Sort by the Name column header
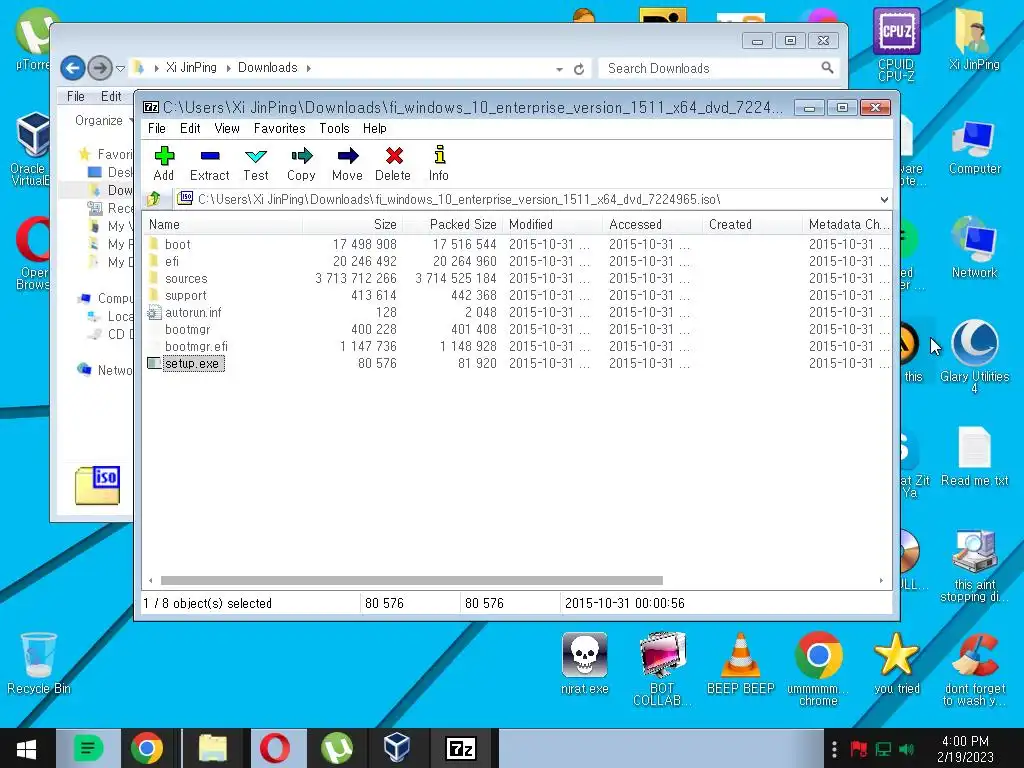This screenshot has height=768, width=1024. 223,225
